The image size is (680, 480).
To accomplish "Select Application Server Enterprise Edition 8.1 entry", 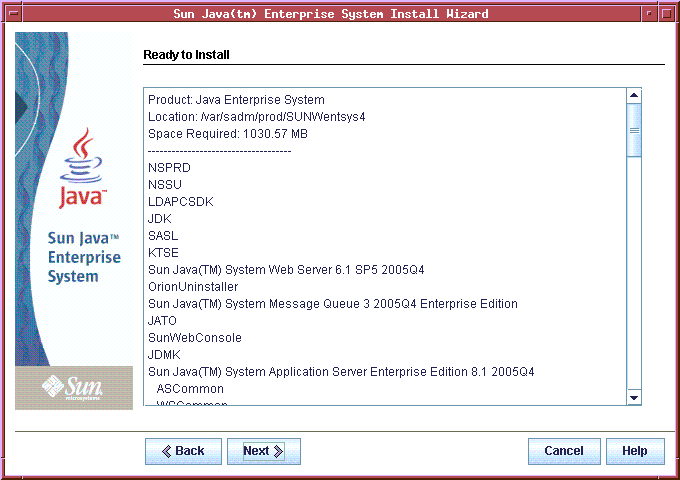I will tap(341, 372).
